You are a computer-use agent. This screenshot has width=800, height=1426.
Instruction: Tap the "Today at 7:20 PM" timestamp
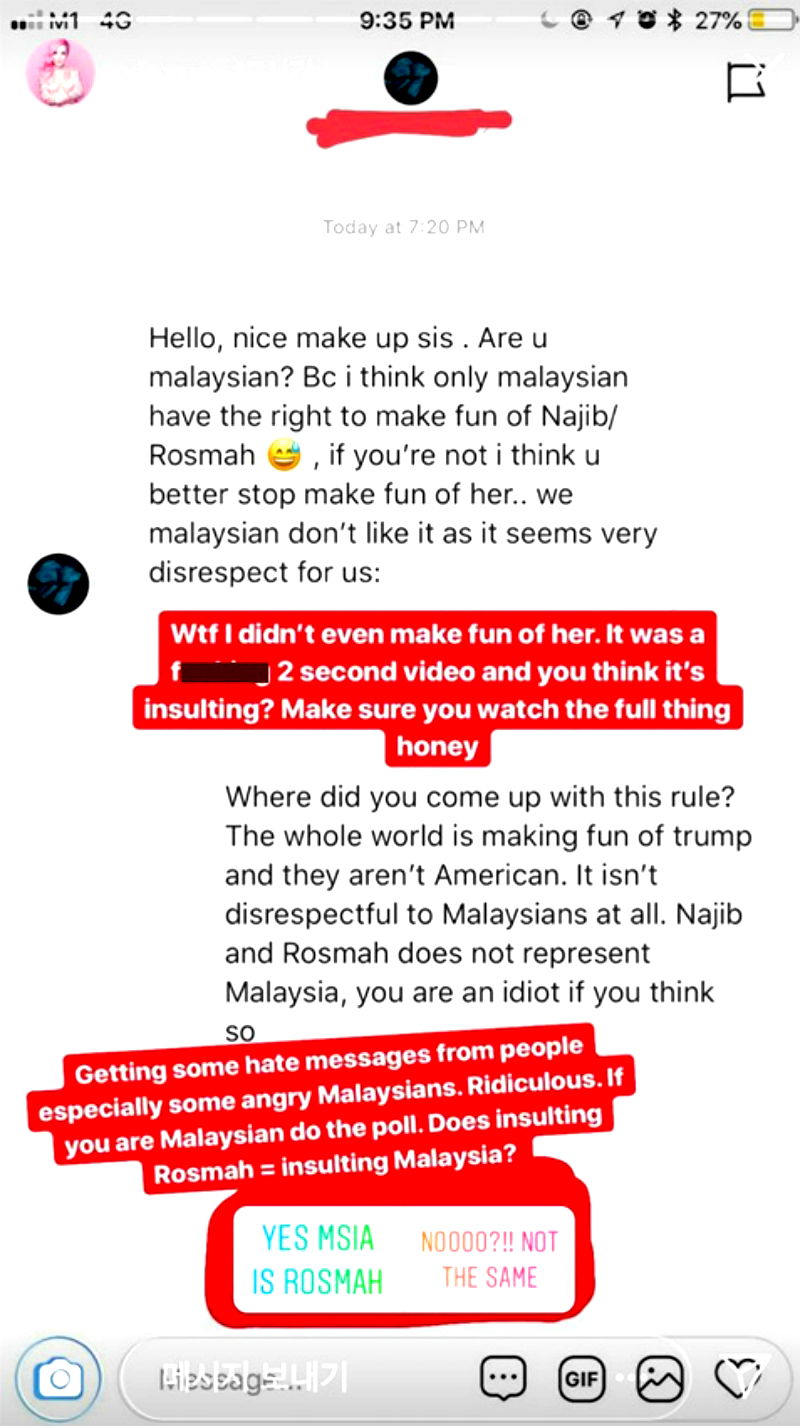[404, 227]
